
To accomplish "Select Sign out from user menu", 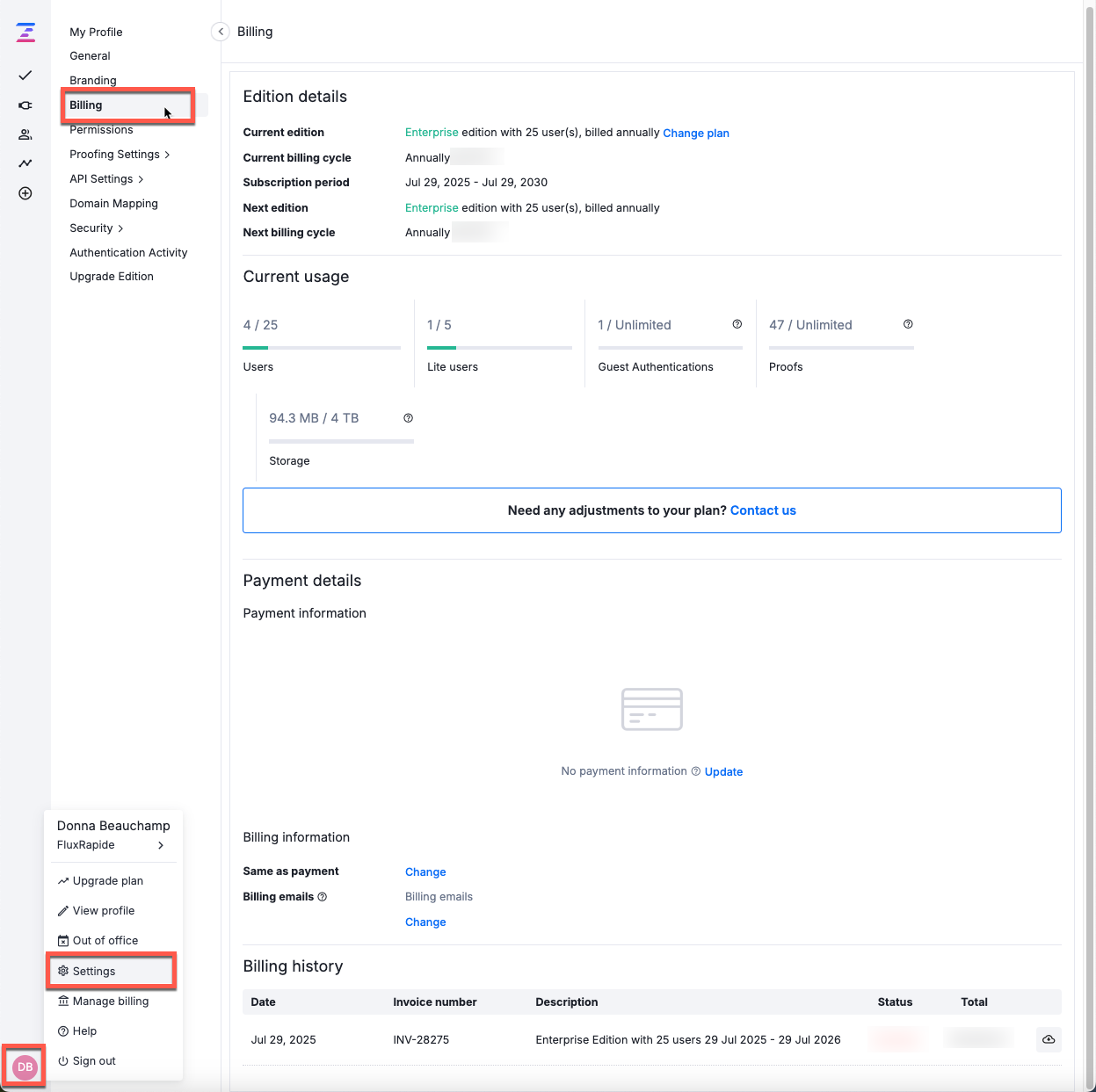I will click(94, 1061).
